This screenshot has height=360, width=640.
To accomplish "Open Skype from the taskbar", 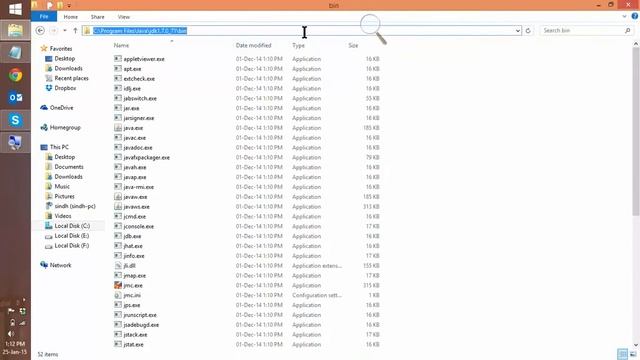I will click(x=16, y=120).
